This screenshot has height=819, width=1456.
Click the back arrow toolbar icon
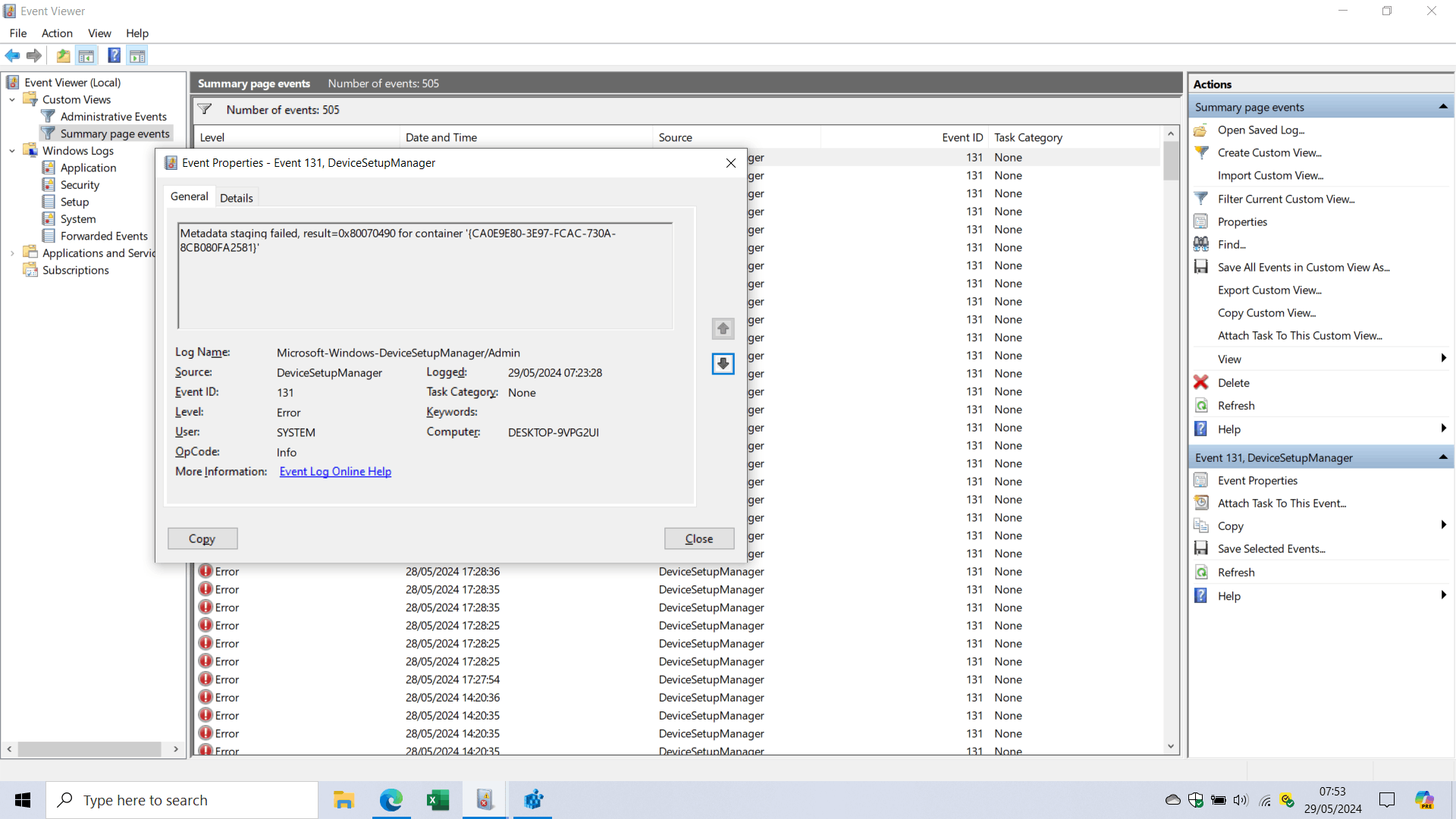pyautogui.click(x=13, y=55)
